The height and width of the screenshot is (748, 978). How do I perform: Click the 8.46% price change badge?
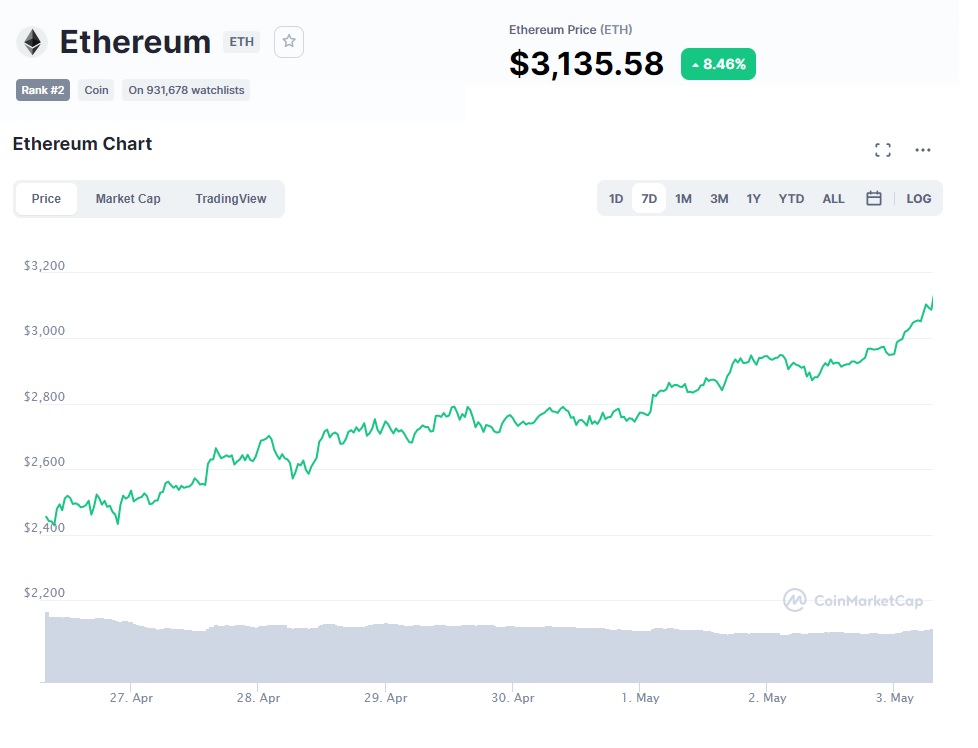[x=718, y=64]
